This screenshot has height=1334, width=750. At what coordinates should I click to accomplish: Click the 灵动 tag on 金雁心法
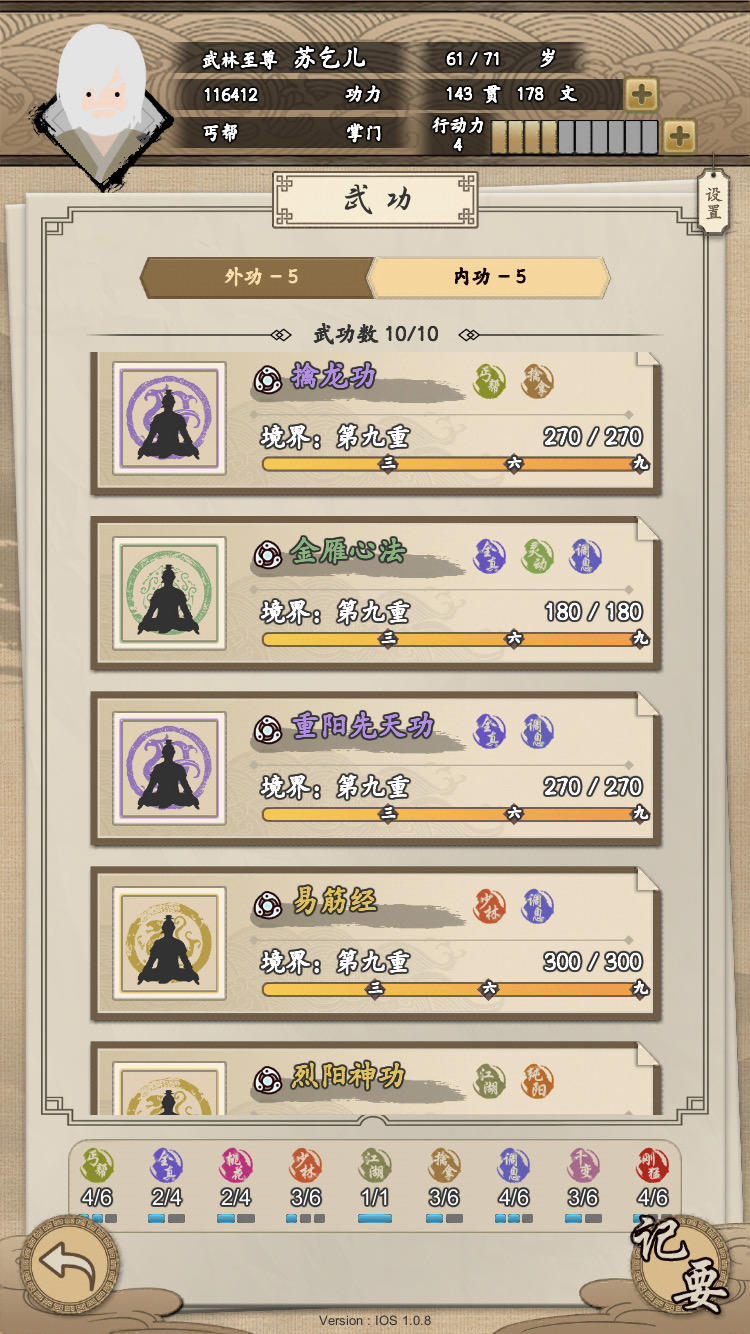coord(538,556)
